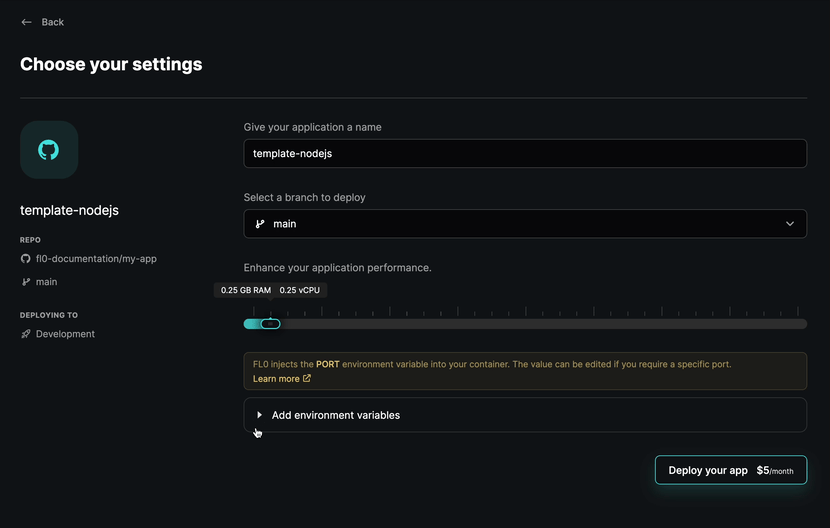Click the Choose your settings heading
The width and height of the screenshot is (830, 528).
[111, 64]
